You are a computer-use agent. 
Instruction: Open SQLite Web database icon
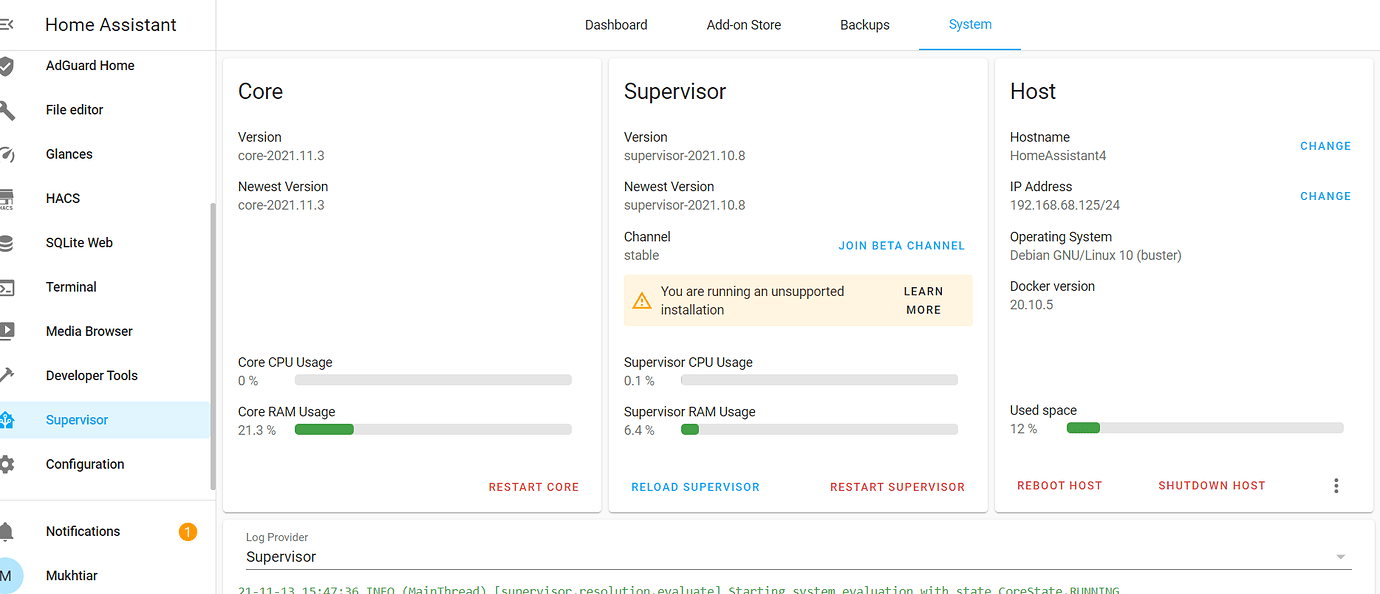pyautogui.click(x=6, y=243)
